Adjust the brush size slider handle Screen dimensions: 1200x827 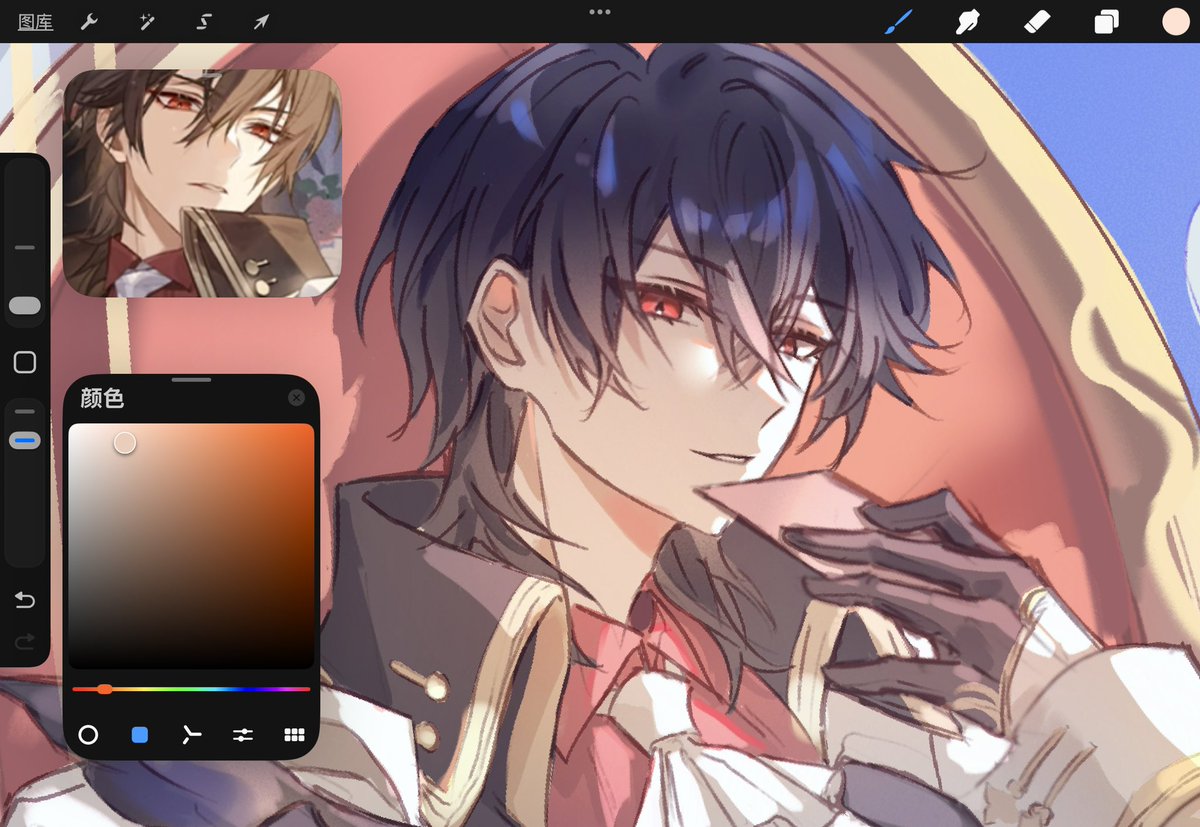point(25,306)
